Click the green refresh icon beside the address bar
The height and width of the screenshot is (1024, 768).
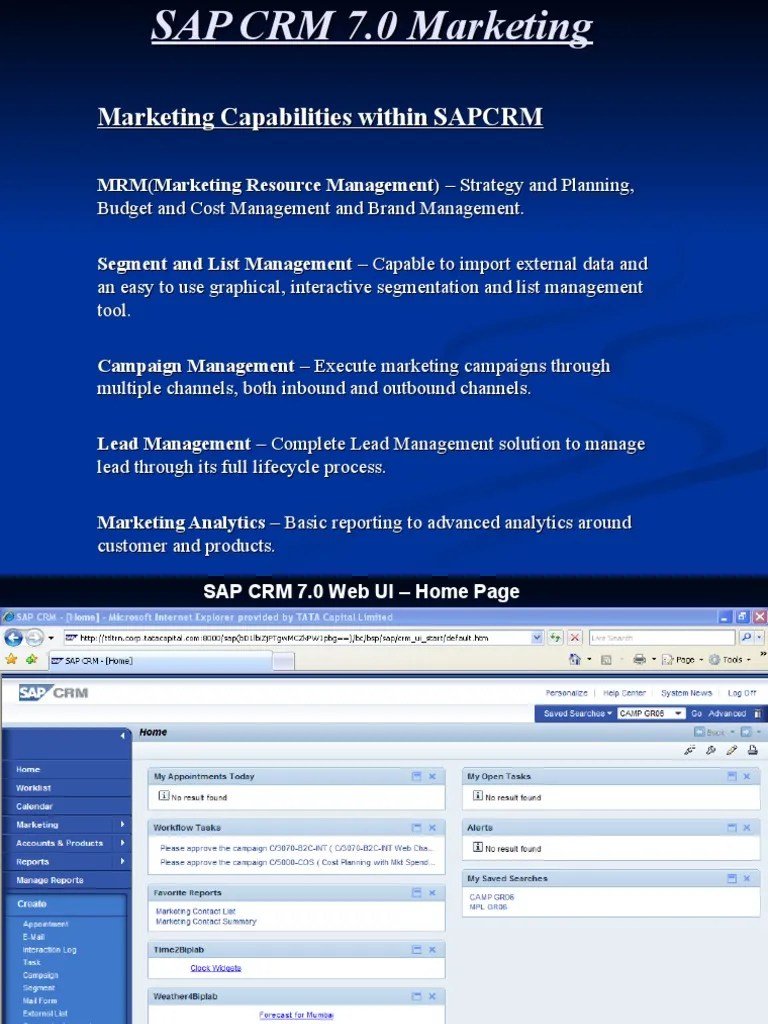point(555,637)
